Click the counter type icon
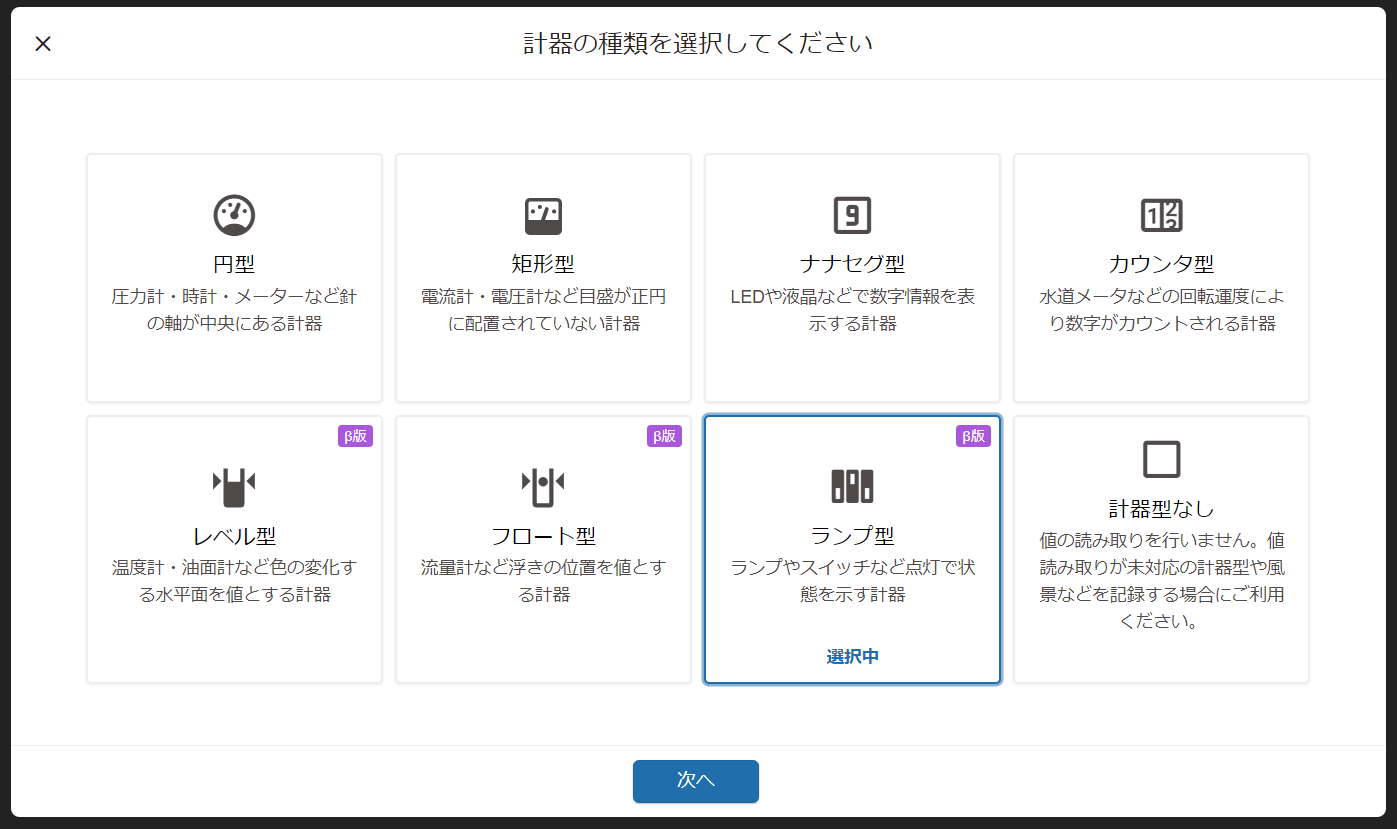This screenshot has width=1397, height=829. coord(1161,215)
